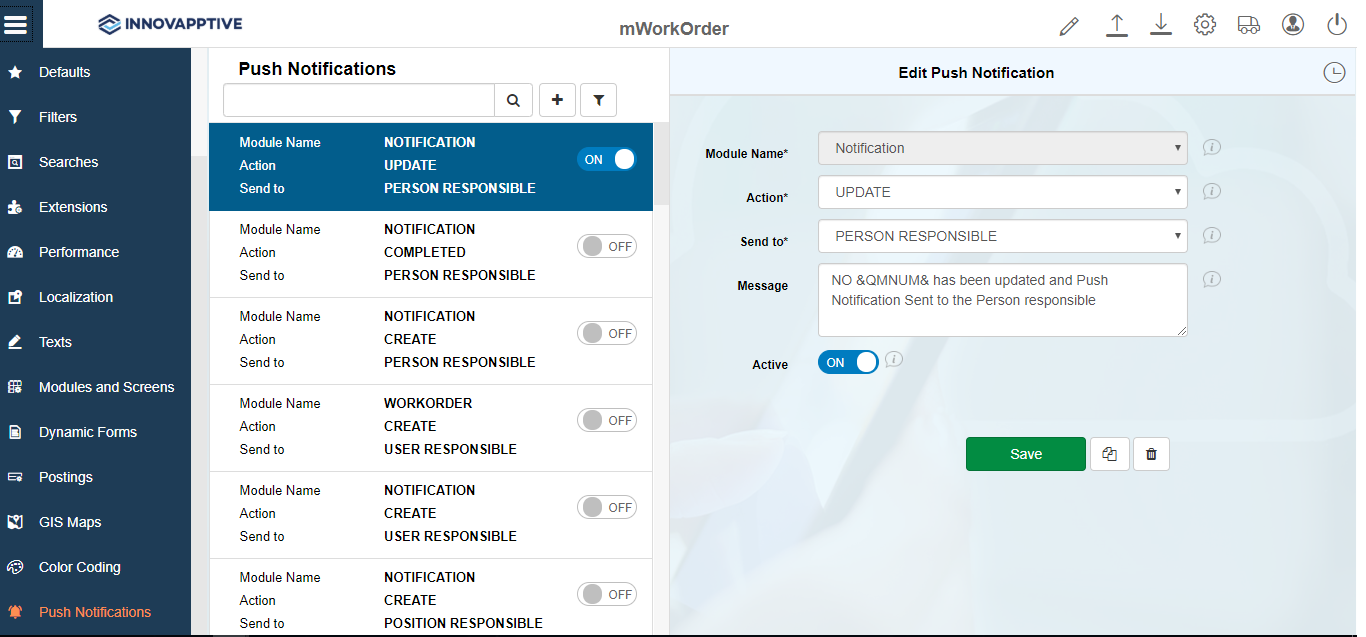Open the settings gear icon
The height and width of the screenshot is (637, 1366).
click(1204, 25)
